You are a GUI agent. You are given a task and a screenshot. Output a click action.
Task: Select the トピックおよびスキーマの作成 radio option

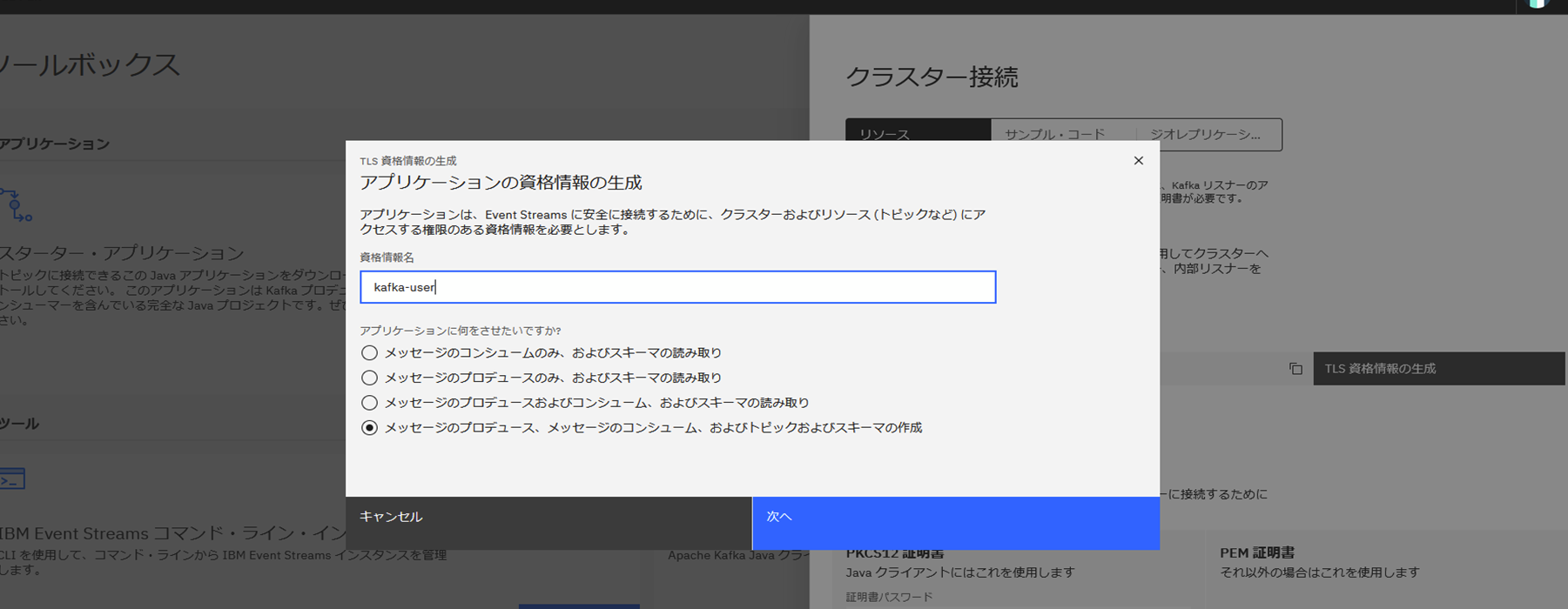click(370, 428)
